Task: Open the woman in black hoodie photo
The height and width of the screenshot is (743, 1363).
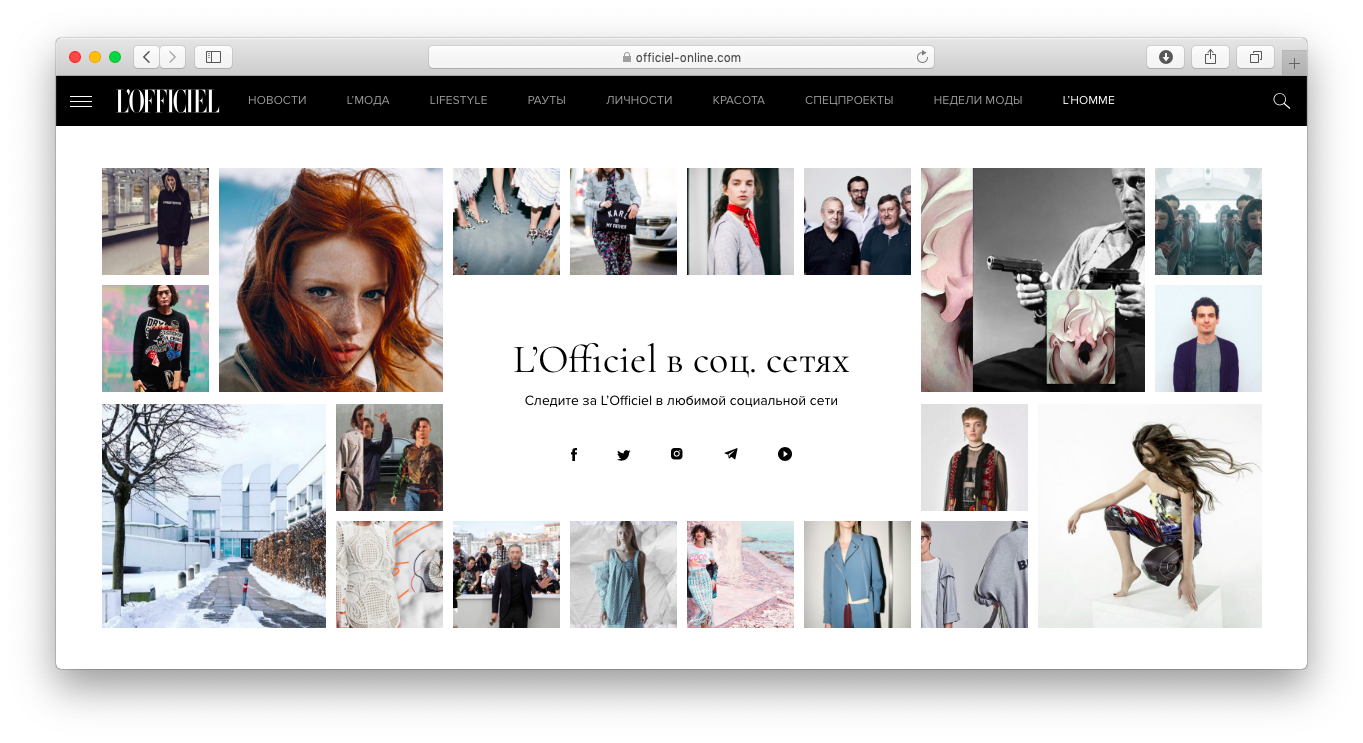Action: 155,221
